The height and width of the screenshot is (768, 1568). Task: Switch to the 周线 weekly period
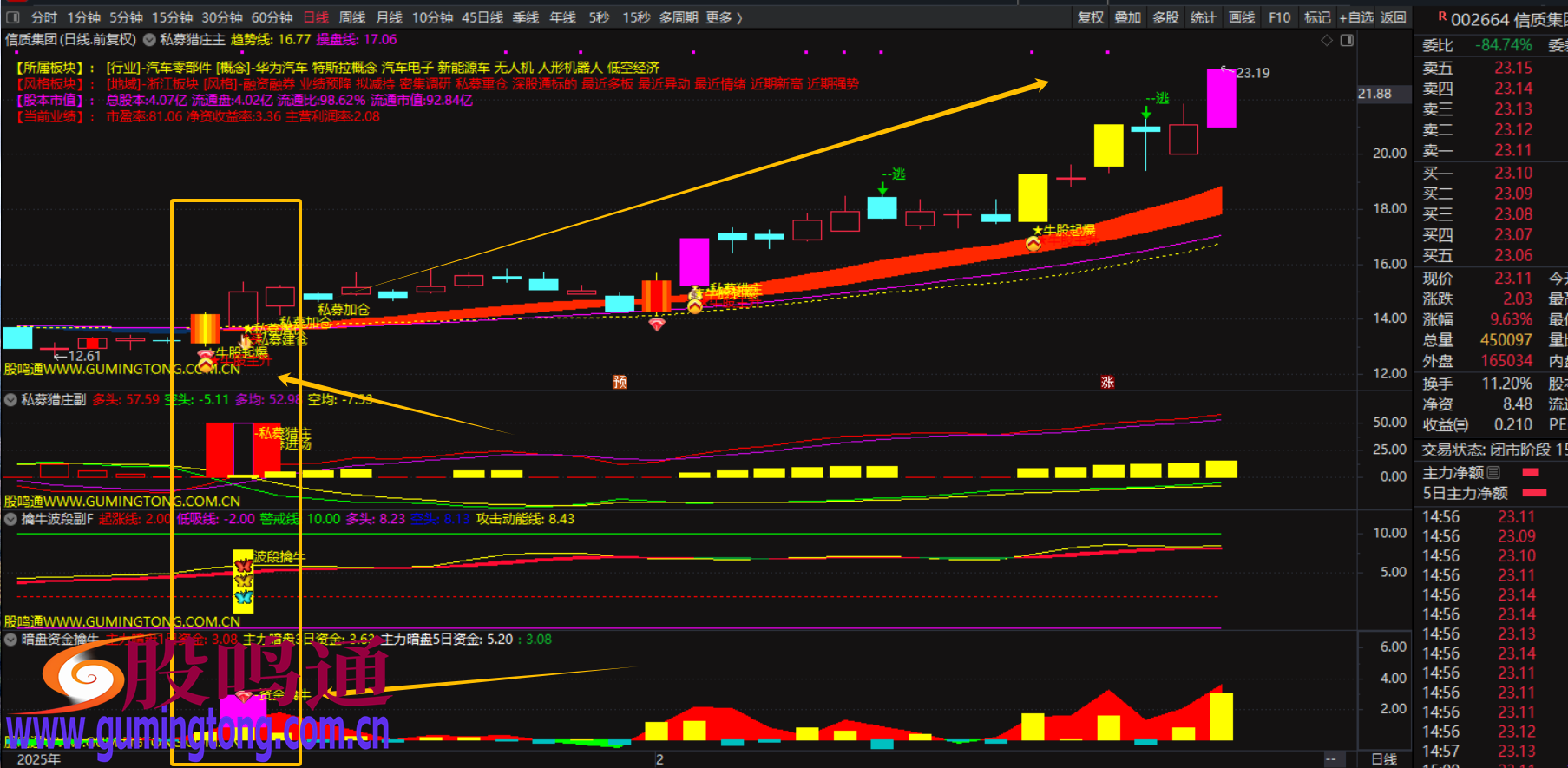click(352, 17)
